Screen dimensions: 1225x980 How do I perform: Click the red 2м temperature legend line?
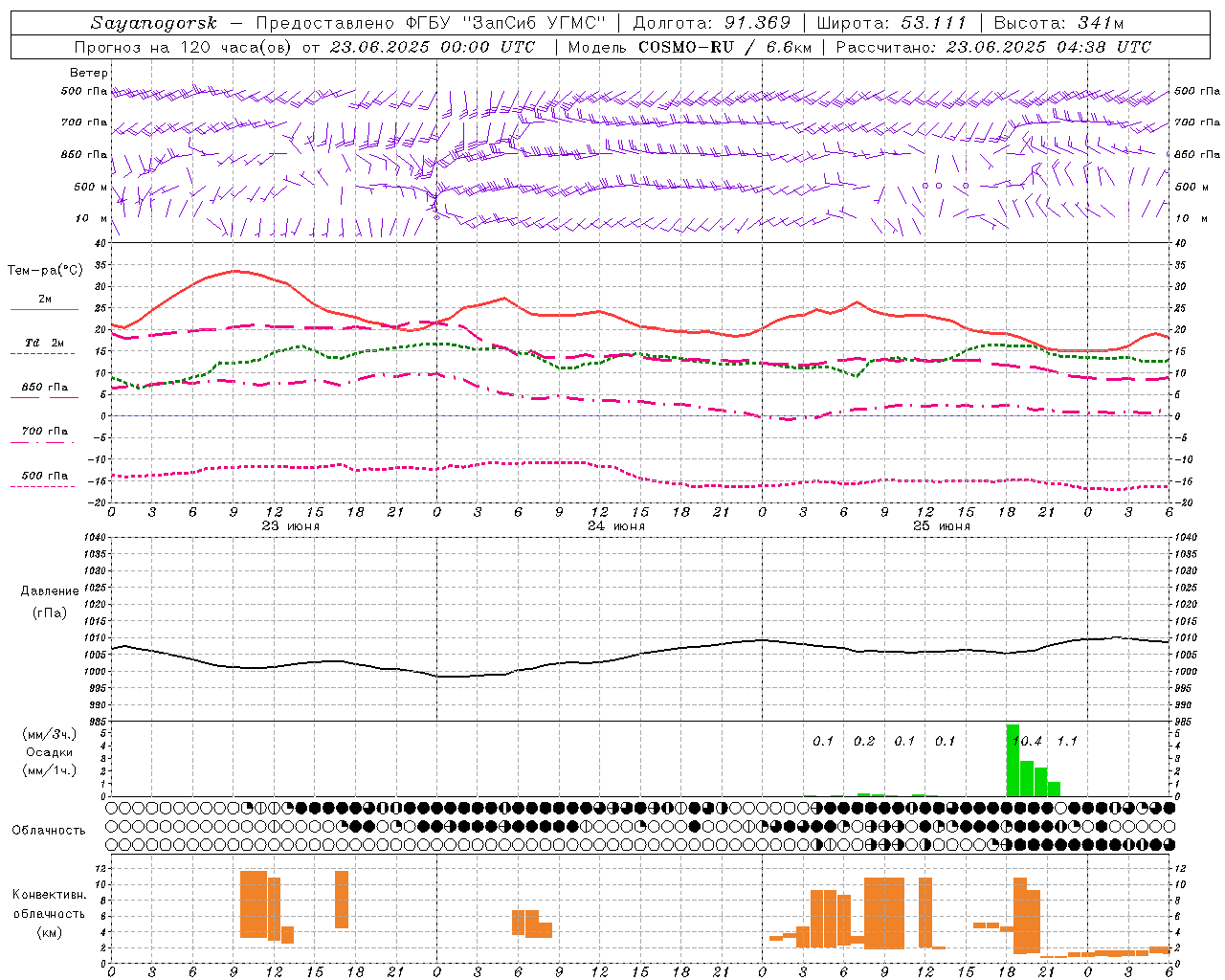coord(44,309)
